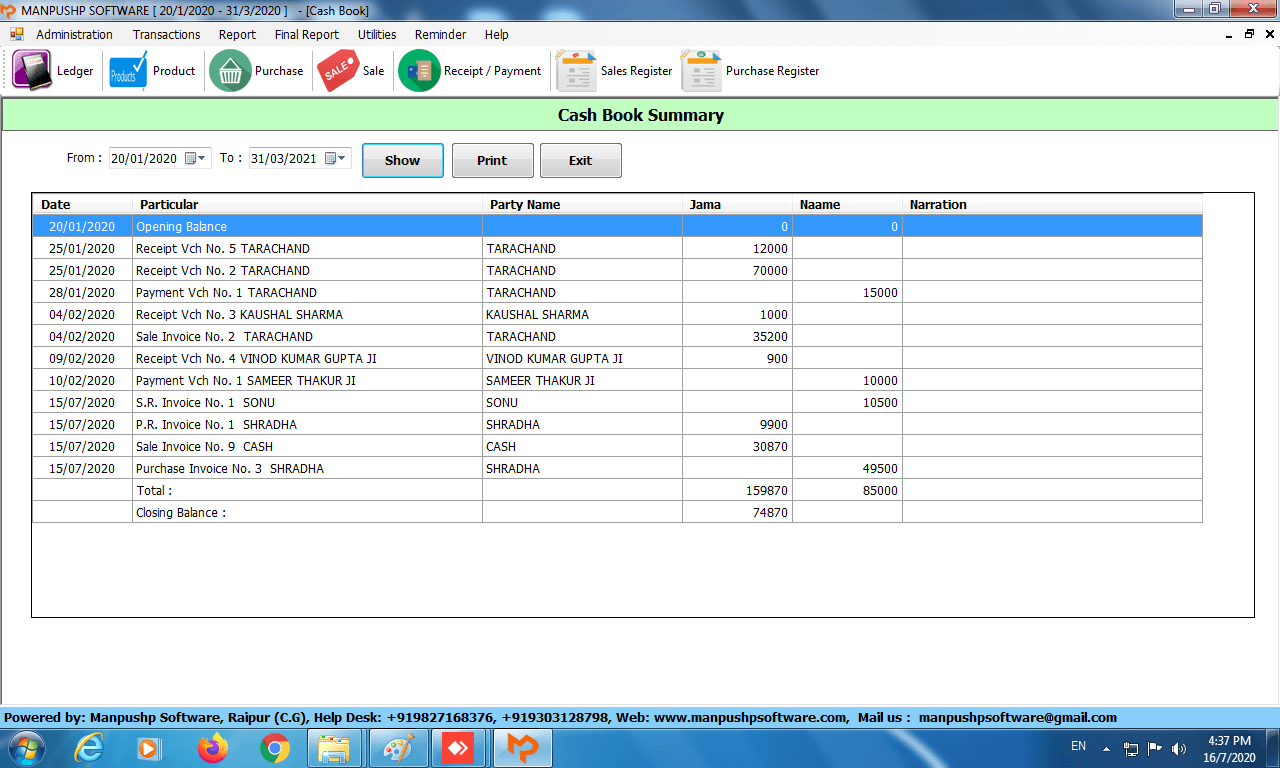Launch Internet Explorer from taskbar
Viewport: 1280px width, 768px height.
tap(90, 747)
